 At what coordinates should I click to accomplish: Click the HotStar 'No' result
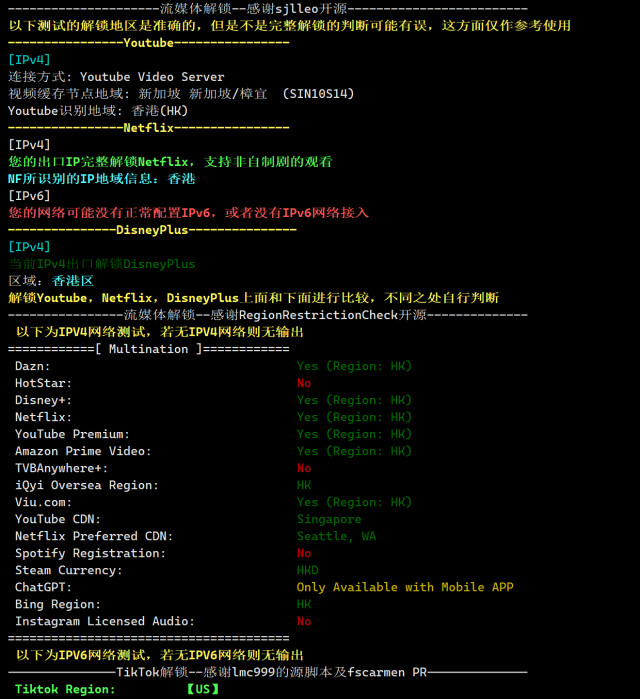point(304,383)
